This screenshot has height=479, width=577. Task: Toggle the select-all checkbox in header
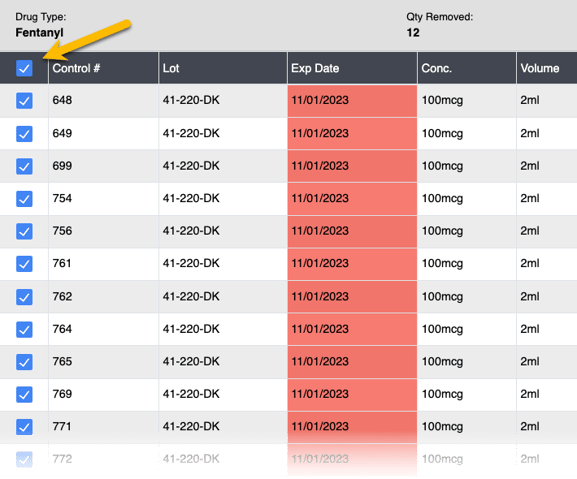point(24,68)
